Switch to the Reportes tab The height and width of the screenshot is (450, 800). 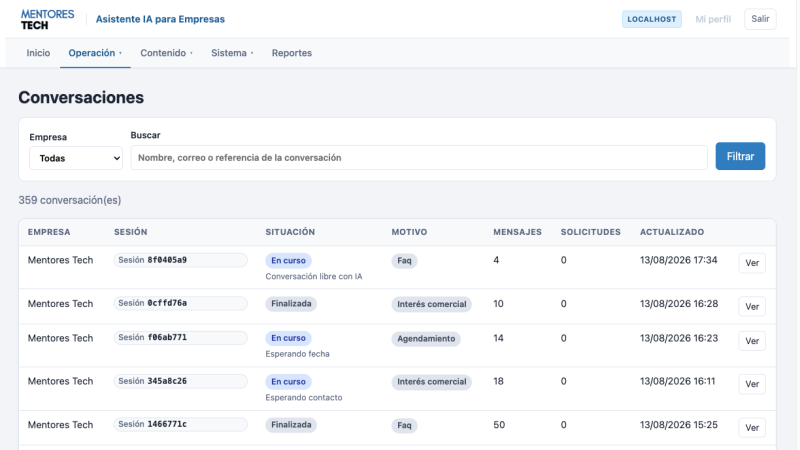[x=291, y=53]
